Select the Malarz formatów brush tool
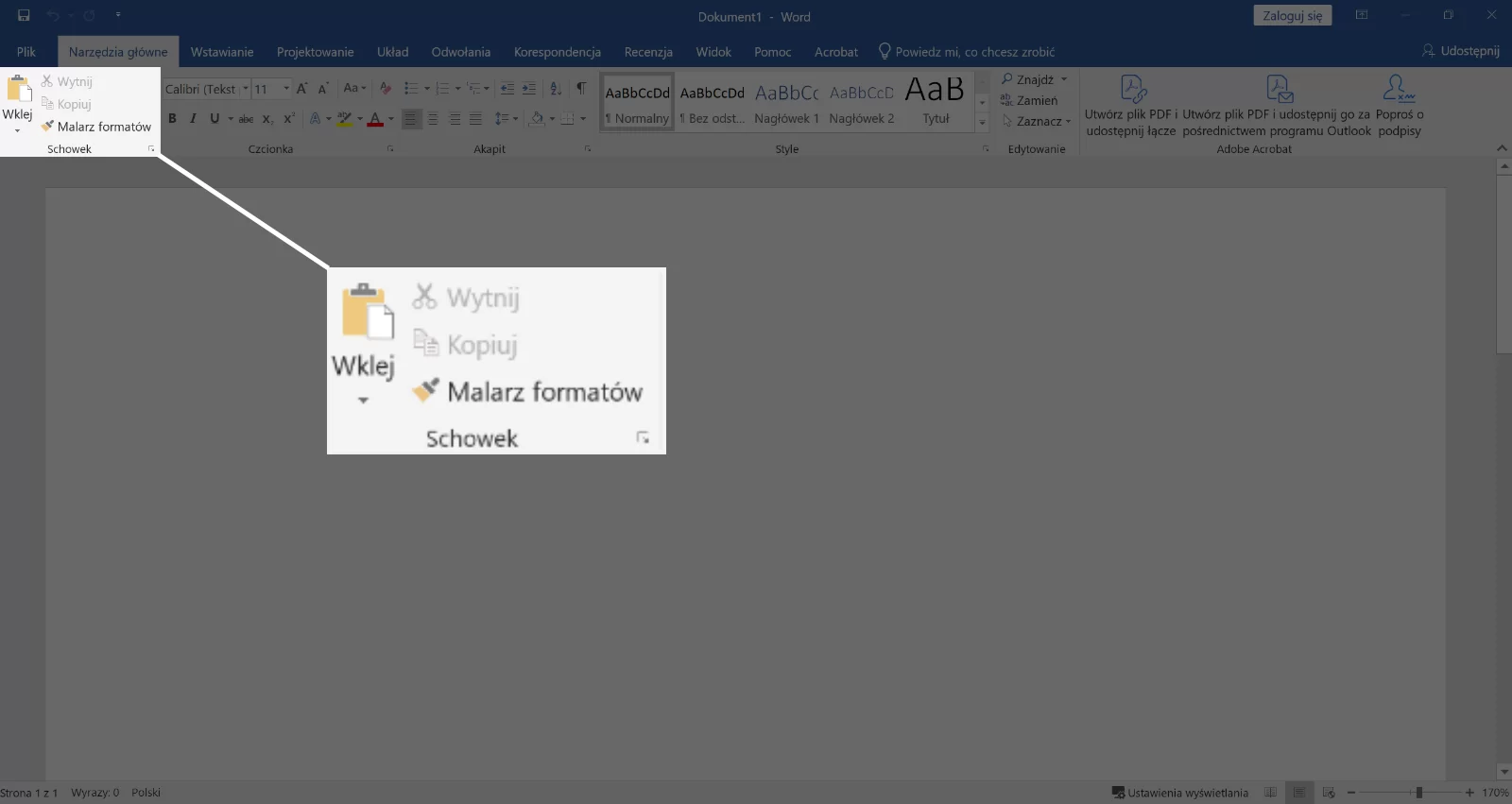 [95, 127]
